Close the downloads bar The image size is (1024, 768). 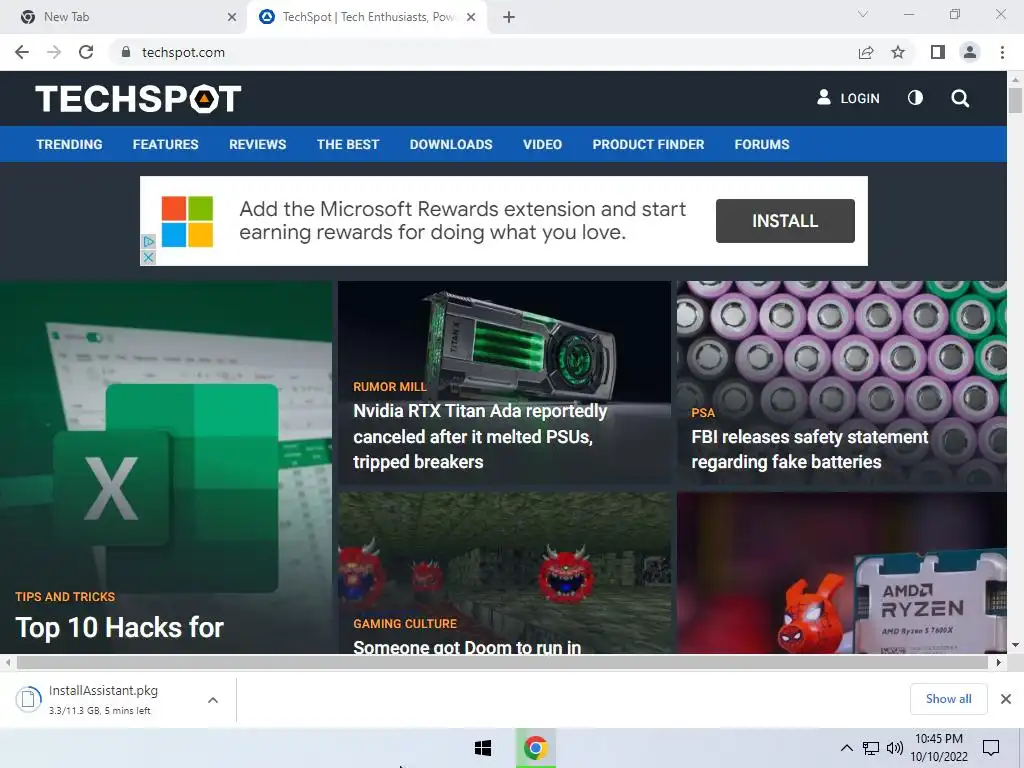point(1006,699)
